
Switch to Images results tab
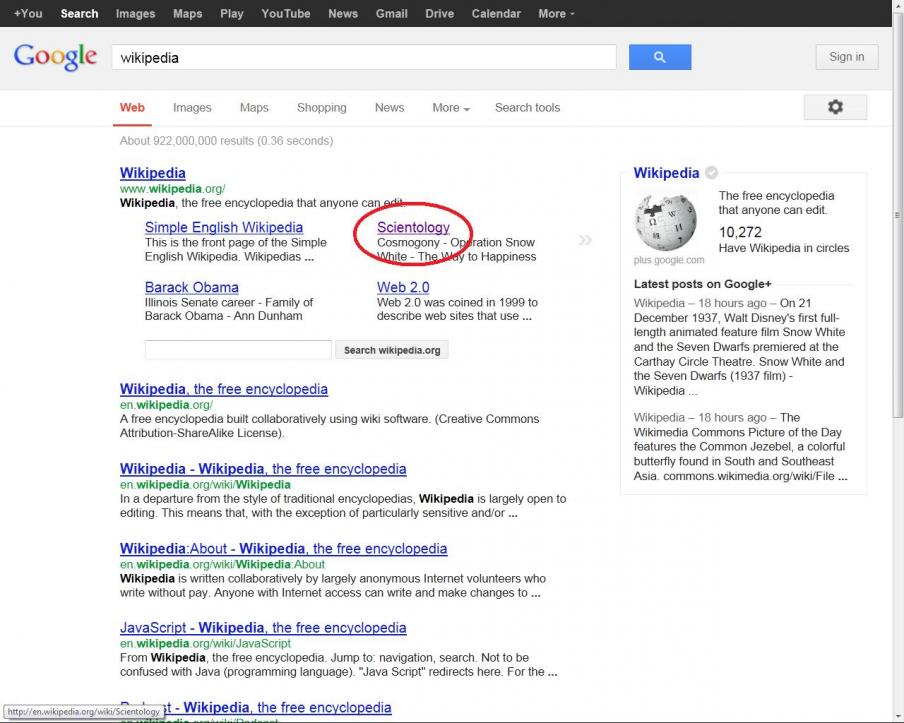coord(192,108)
